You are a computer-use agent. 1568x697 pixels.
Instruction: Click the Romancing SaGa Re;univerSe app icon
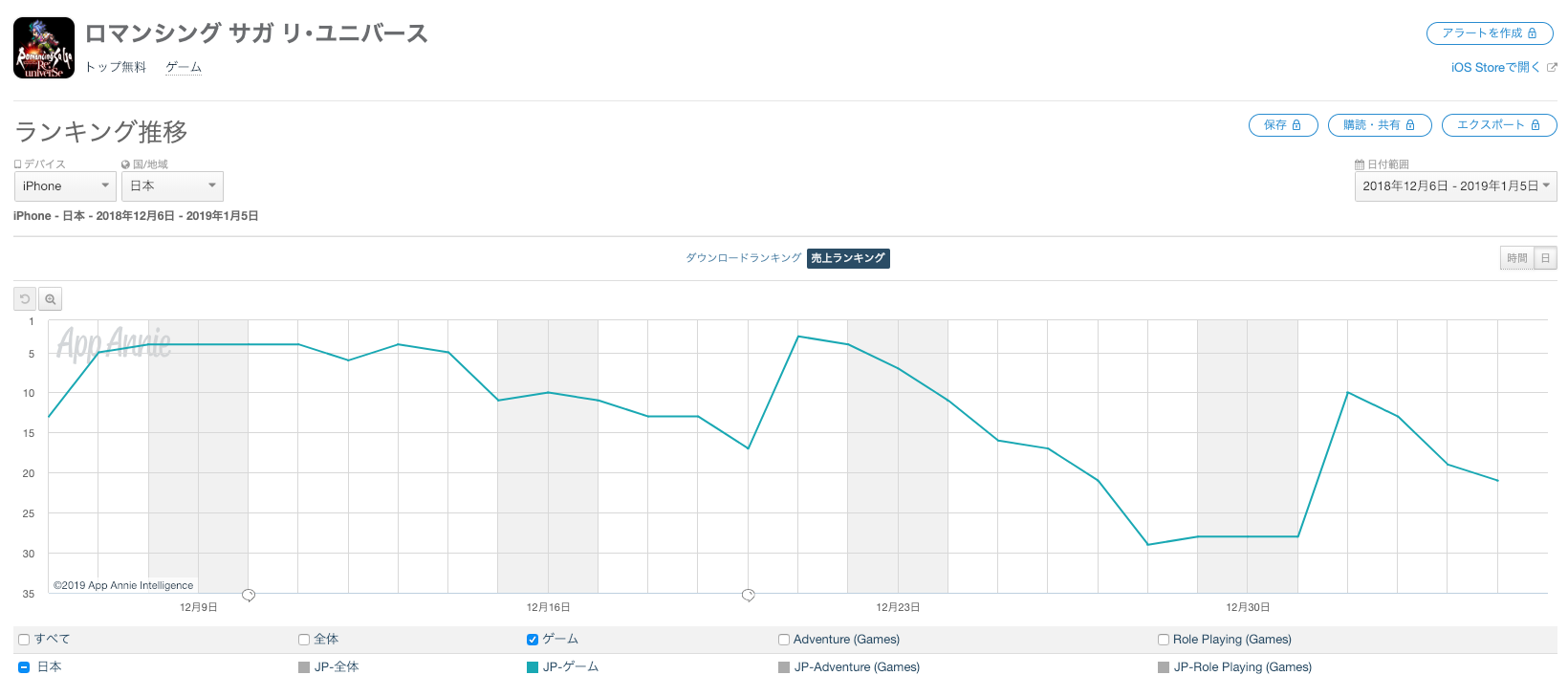click(x=44, y=48)
